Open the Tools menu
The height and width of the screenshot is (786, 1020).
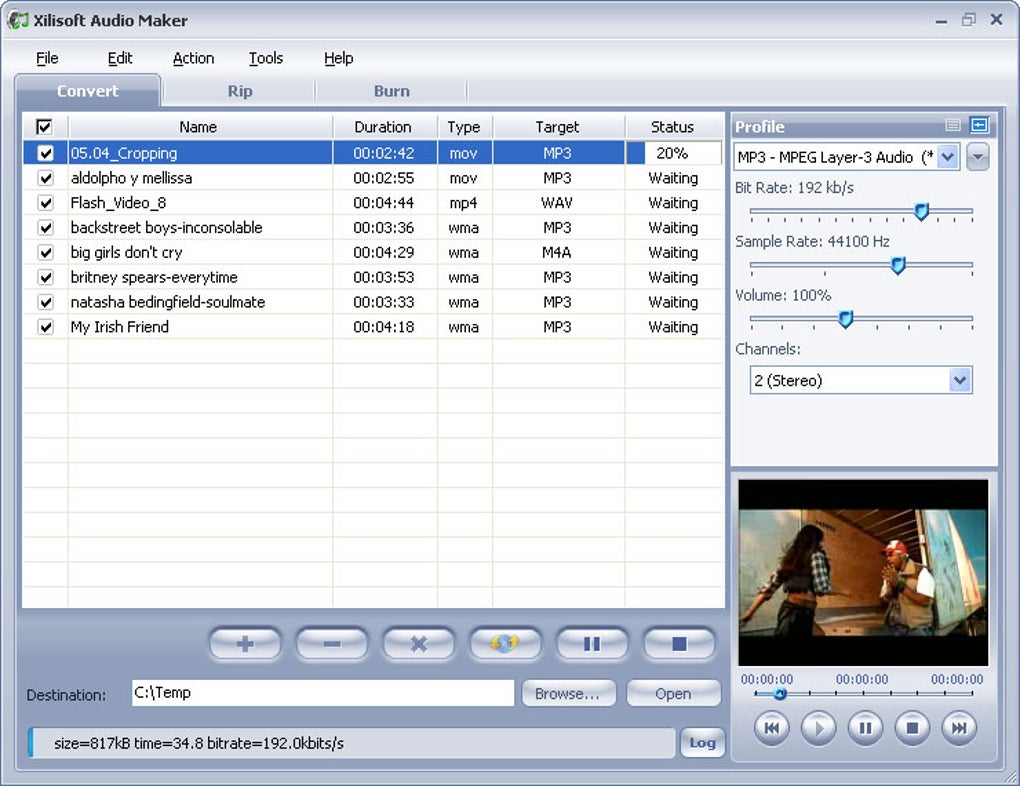point(266,58)
